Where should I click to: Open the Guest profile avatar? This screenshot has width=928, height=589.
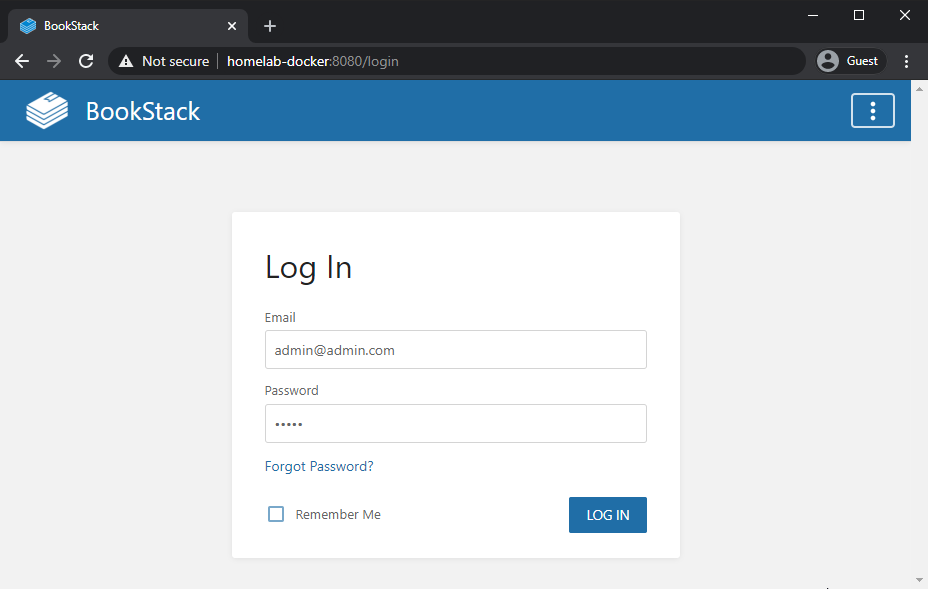point(827,61)
